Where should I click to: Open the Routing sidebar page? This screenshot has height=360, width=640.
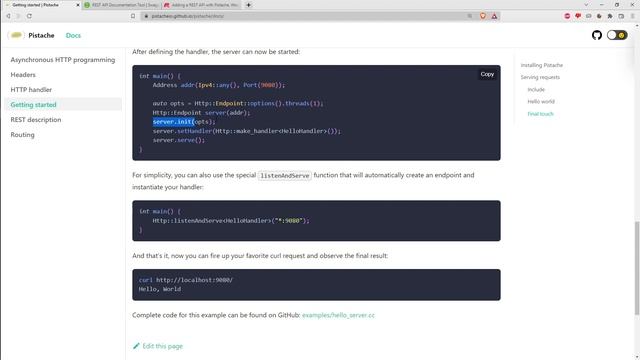pyautogui.click(x=22, y=135)
